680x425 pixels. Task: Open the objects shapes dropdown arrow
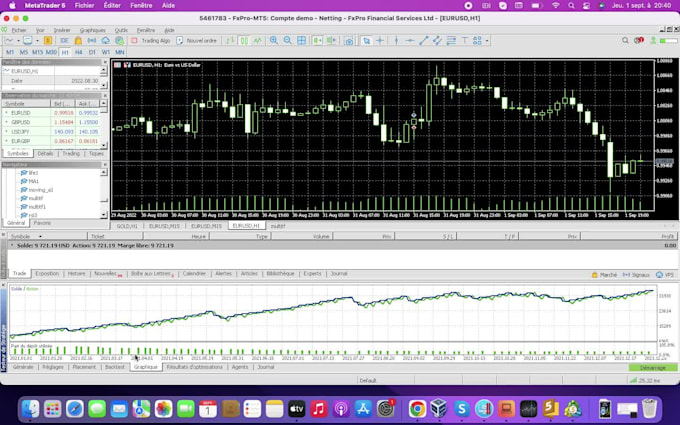pos(487,41)
